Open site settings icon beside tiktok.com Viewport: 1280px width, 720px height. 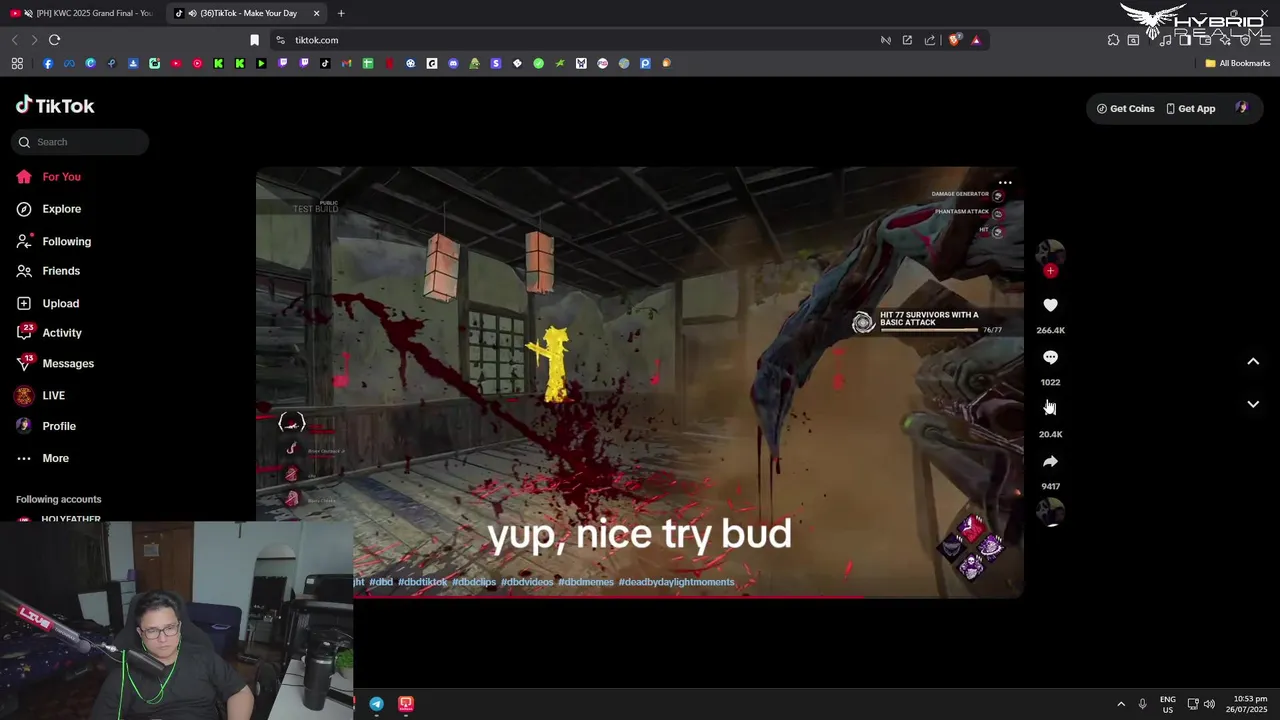pyautogui.click(x=280, y=40)
